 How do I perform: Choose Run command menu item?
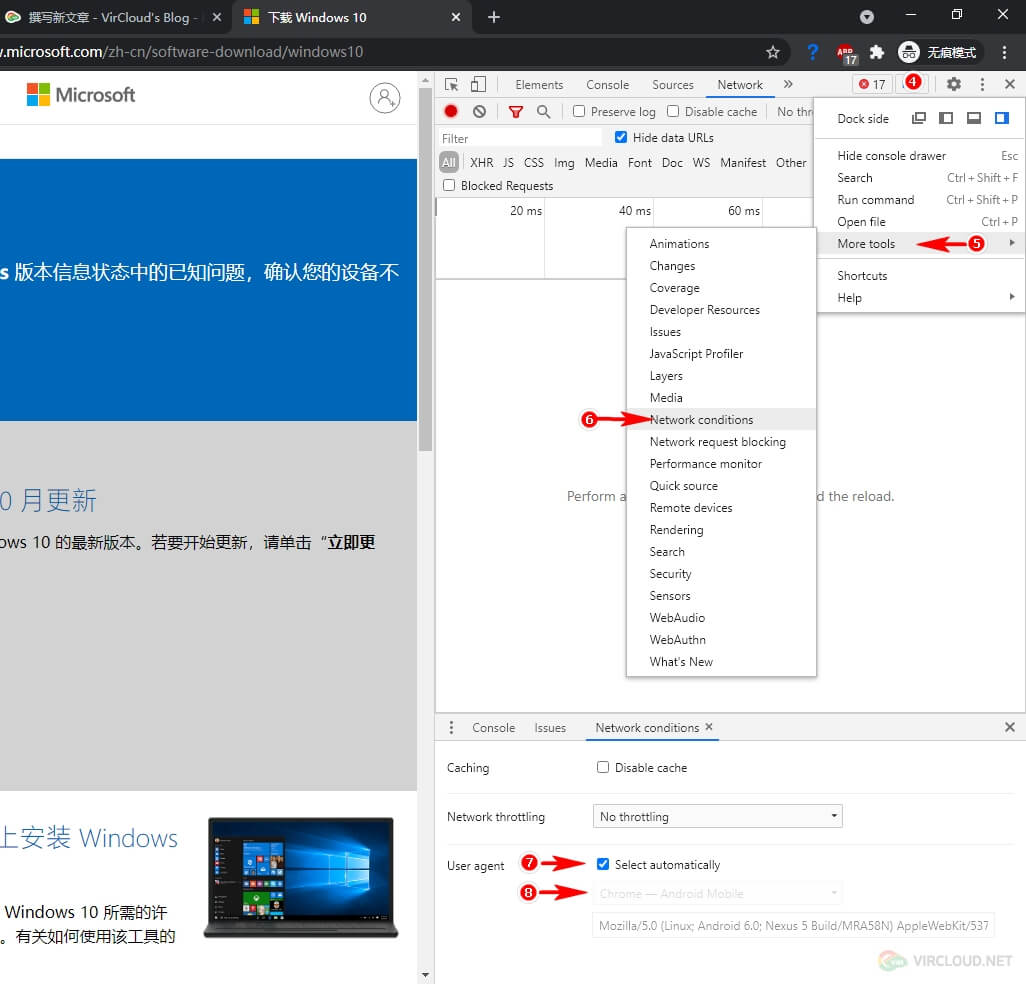click(920, 200)
